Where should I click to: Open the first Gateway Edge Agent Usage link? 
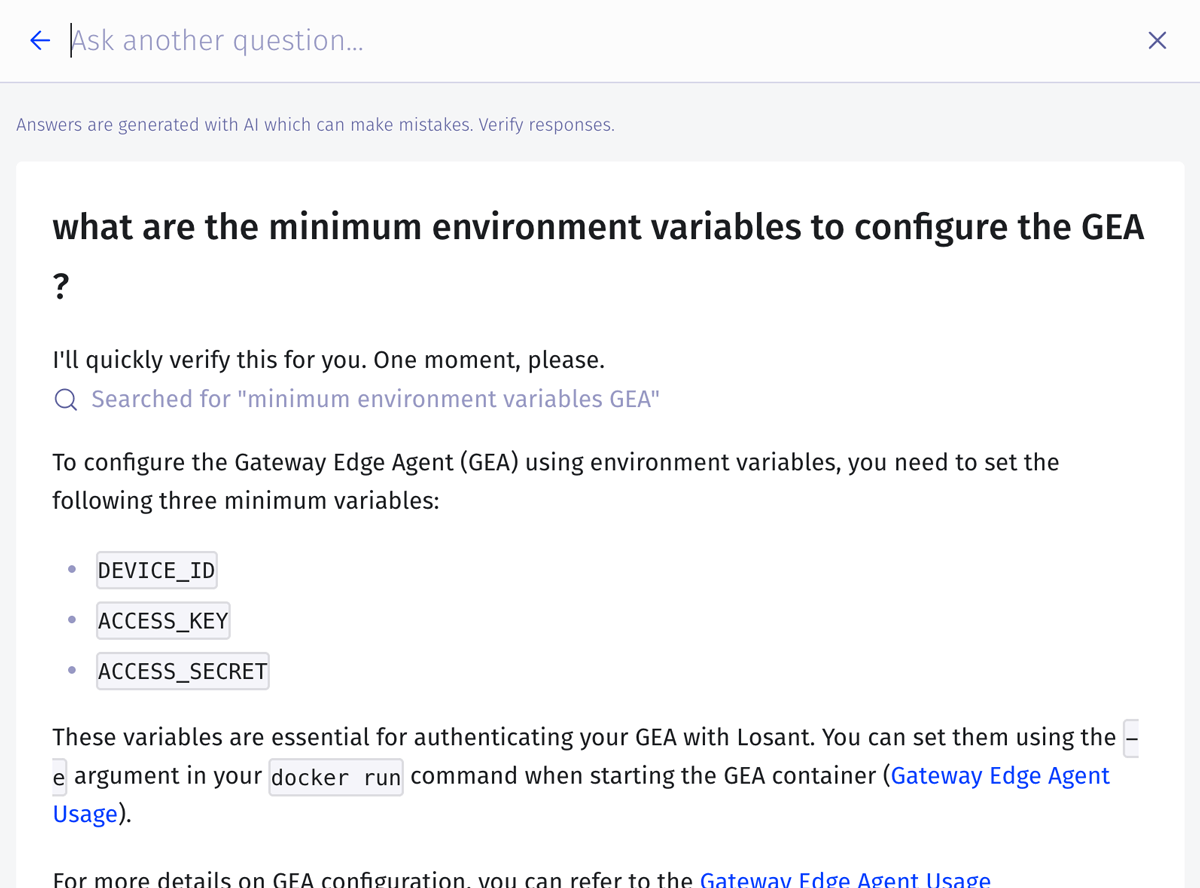[x=999, y=775]
